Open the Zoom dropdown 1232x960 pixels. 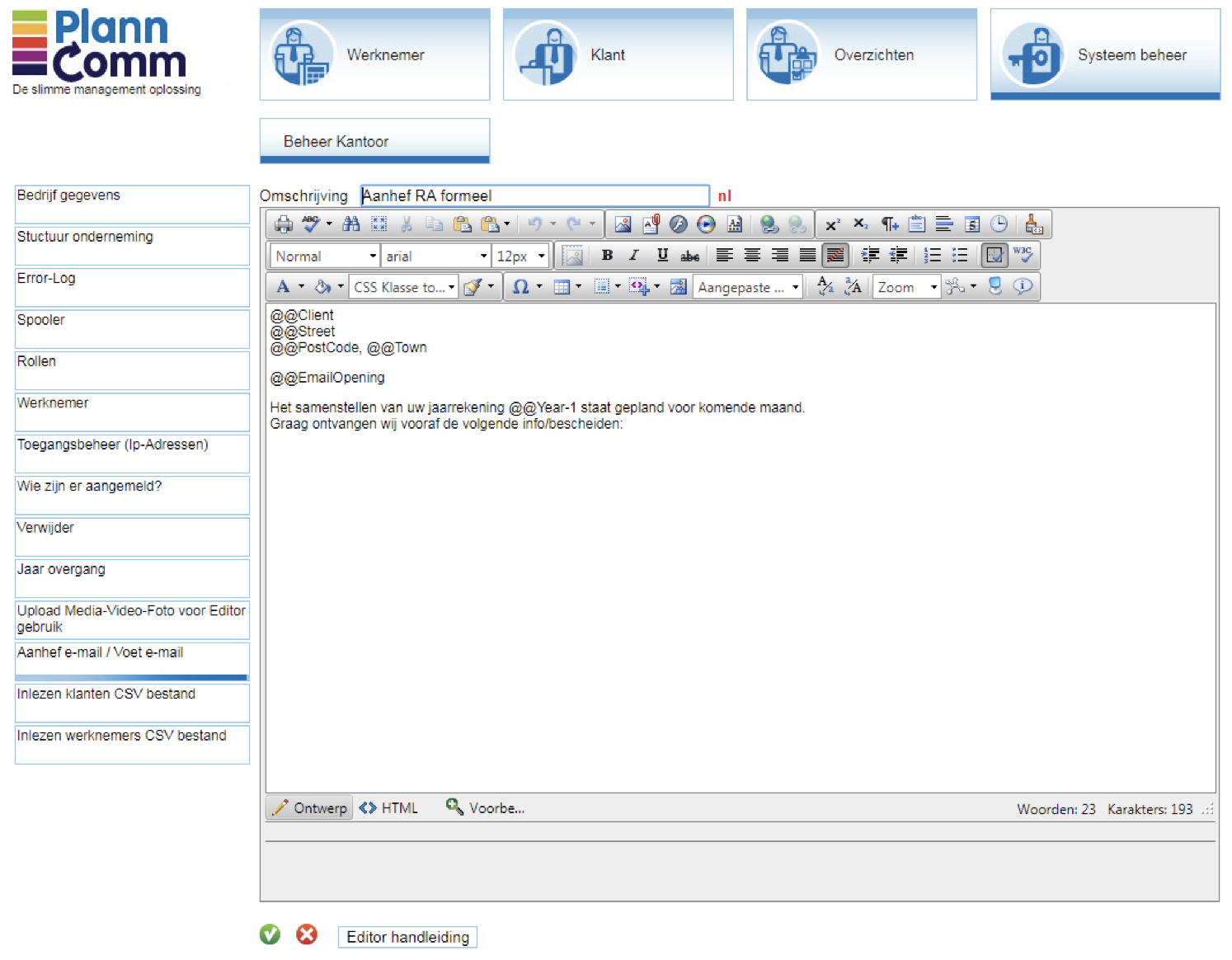pyautogui.click(x=906, y=287)
